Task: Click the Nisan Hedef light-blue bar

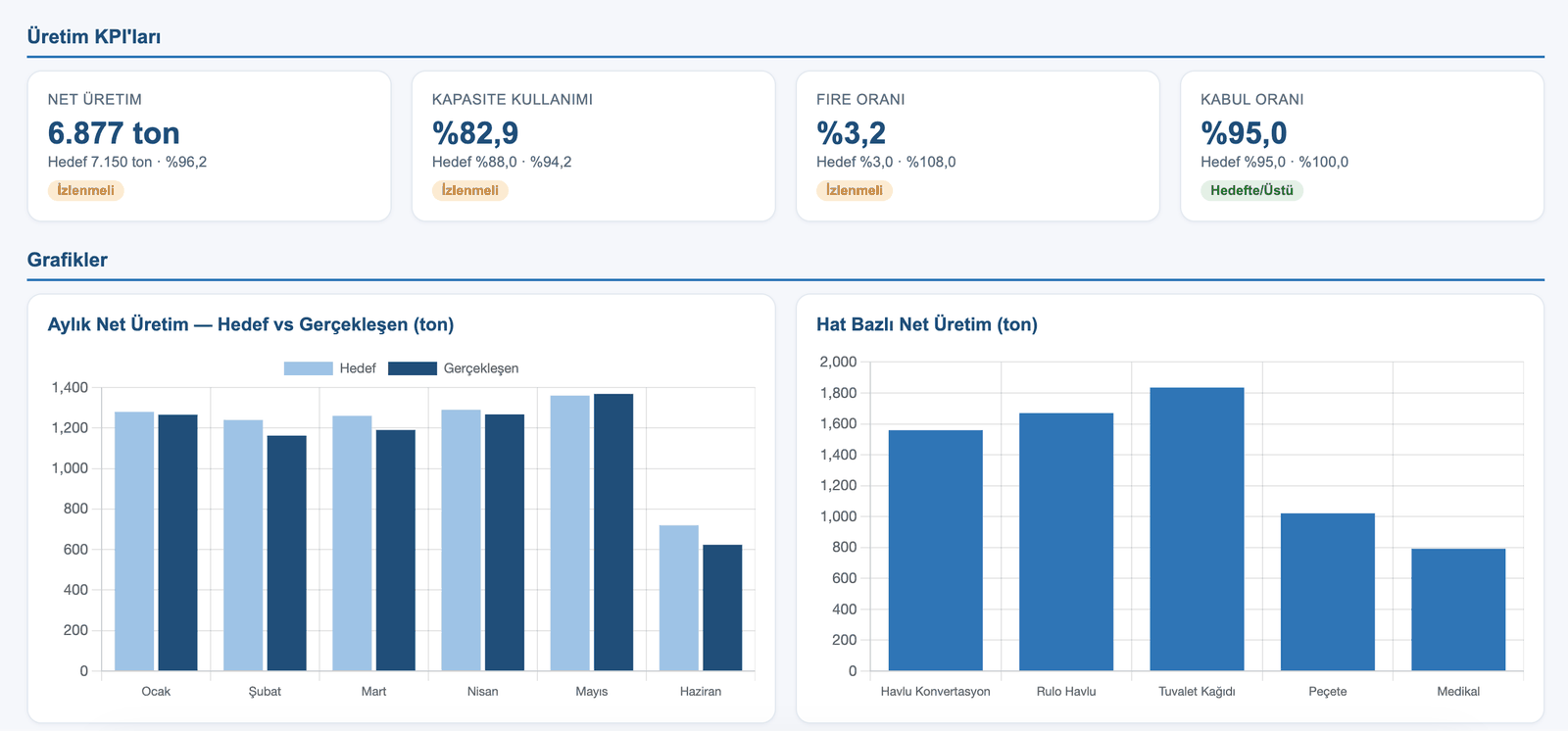Action: pyautogui.click(x=461, y=540)
